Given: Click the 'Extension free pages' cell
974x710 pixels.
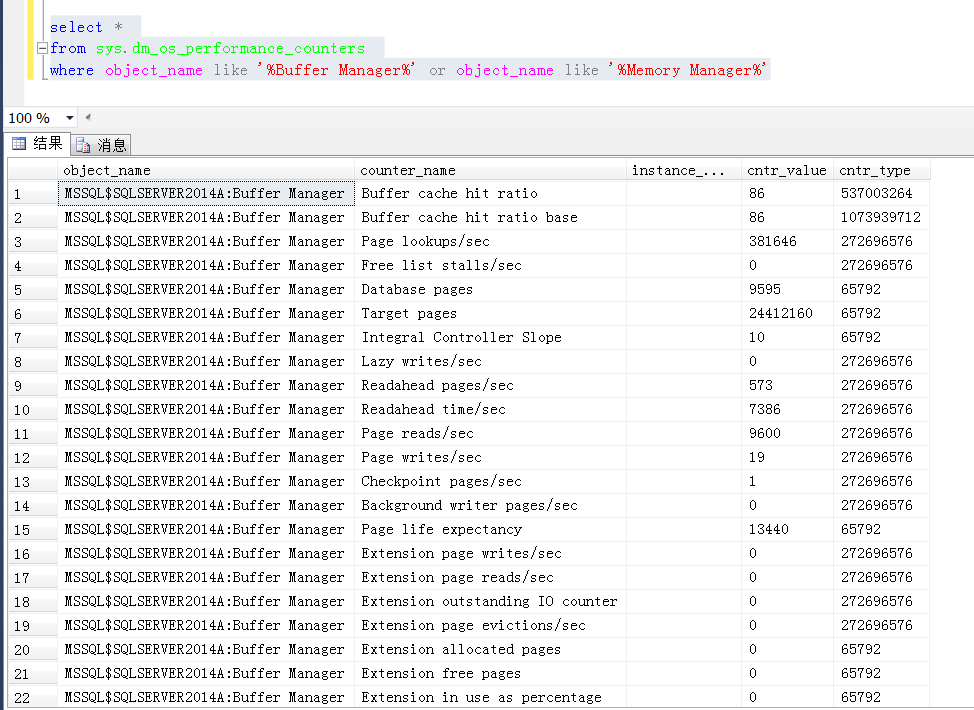Looking at the screenshot, I should 491,674.
